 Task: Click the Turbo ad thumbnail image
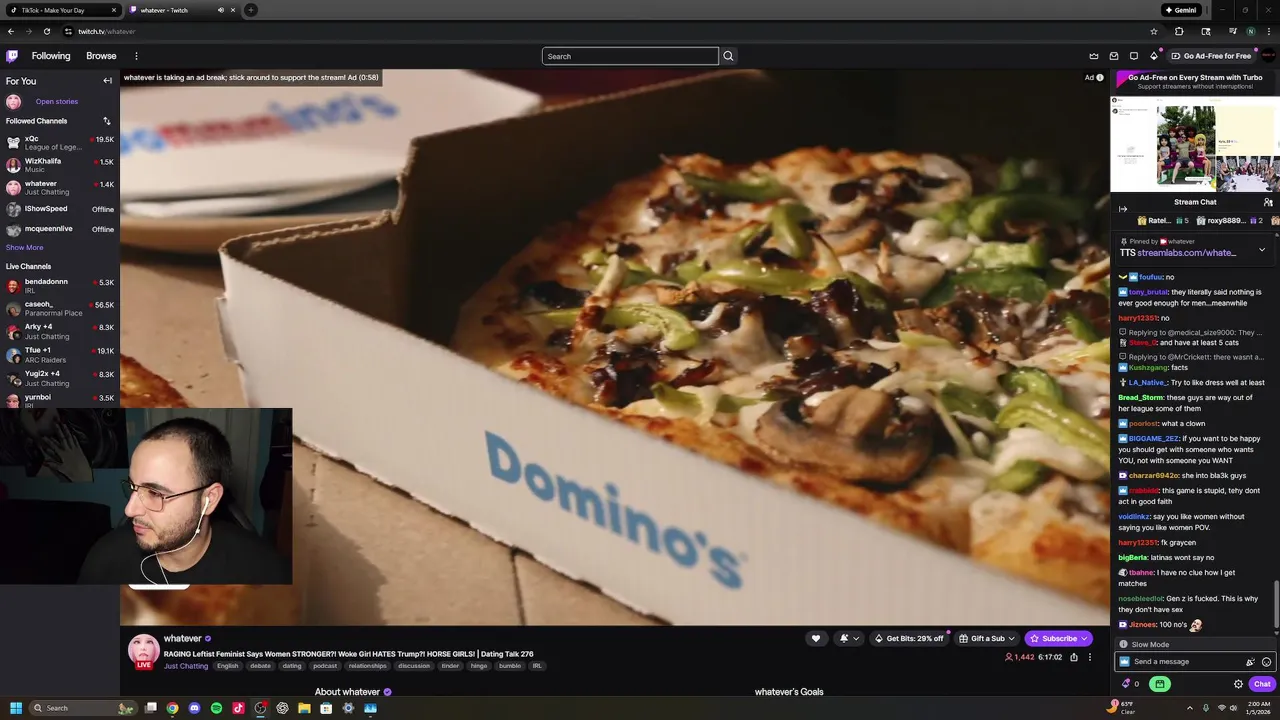tap(1195, 142)
